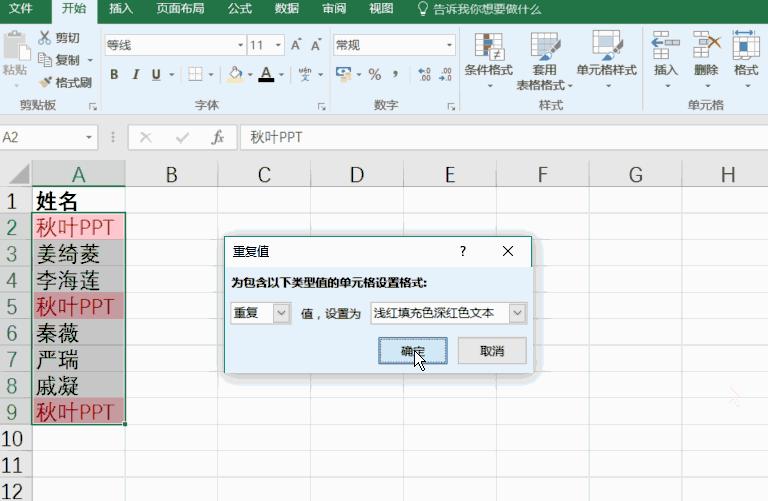Apply percent style
The height and width of the screenshot is (501, 768).
pyautogui.click(x=375, y=74)
